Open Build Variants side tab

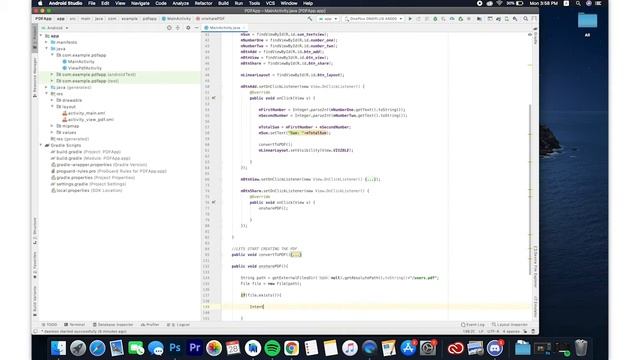tap(35, 301)
